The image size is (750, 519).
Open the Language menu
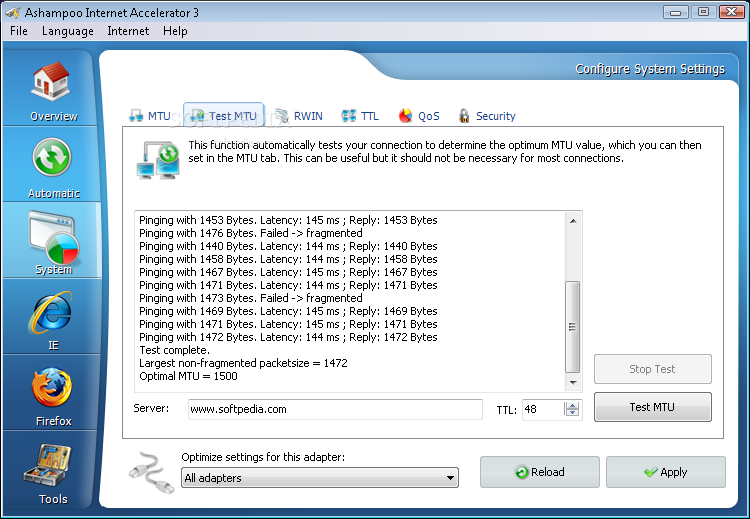(x=68, y=31)
